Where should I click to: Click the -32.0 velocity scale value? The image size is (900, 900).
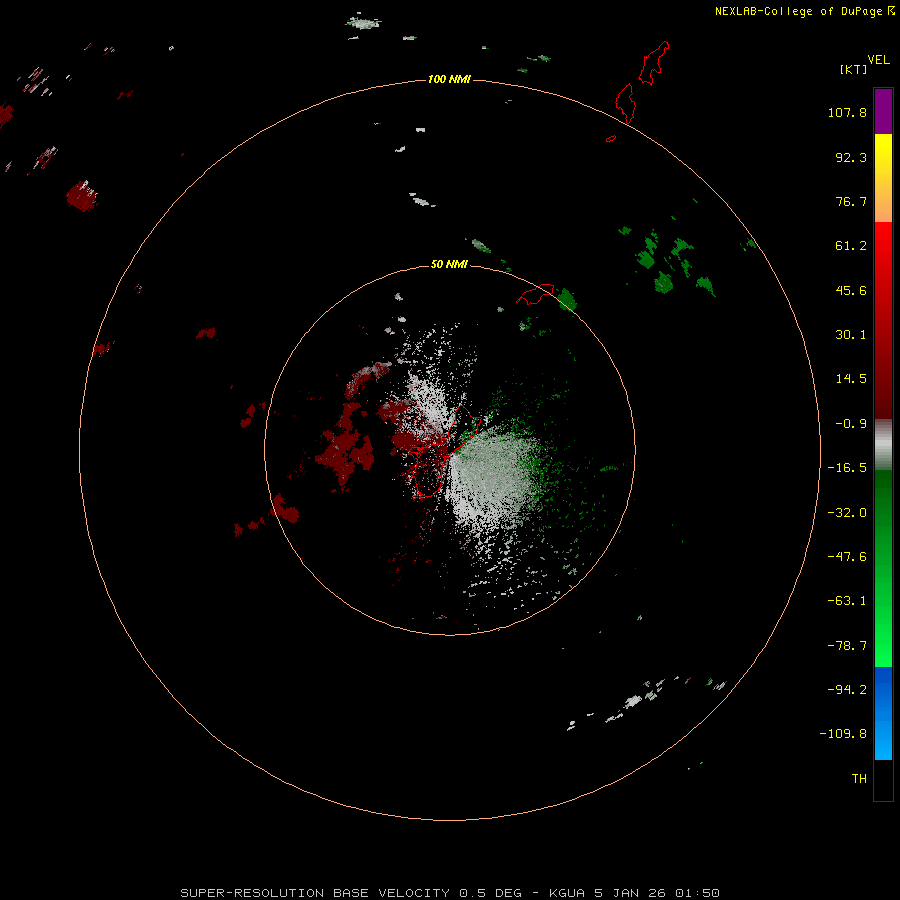point(847,513)
